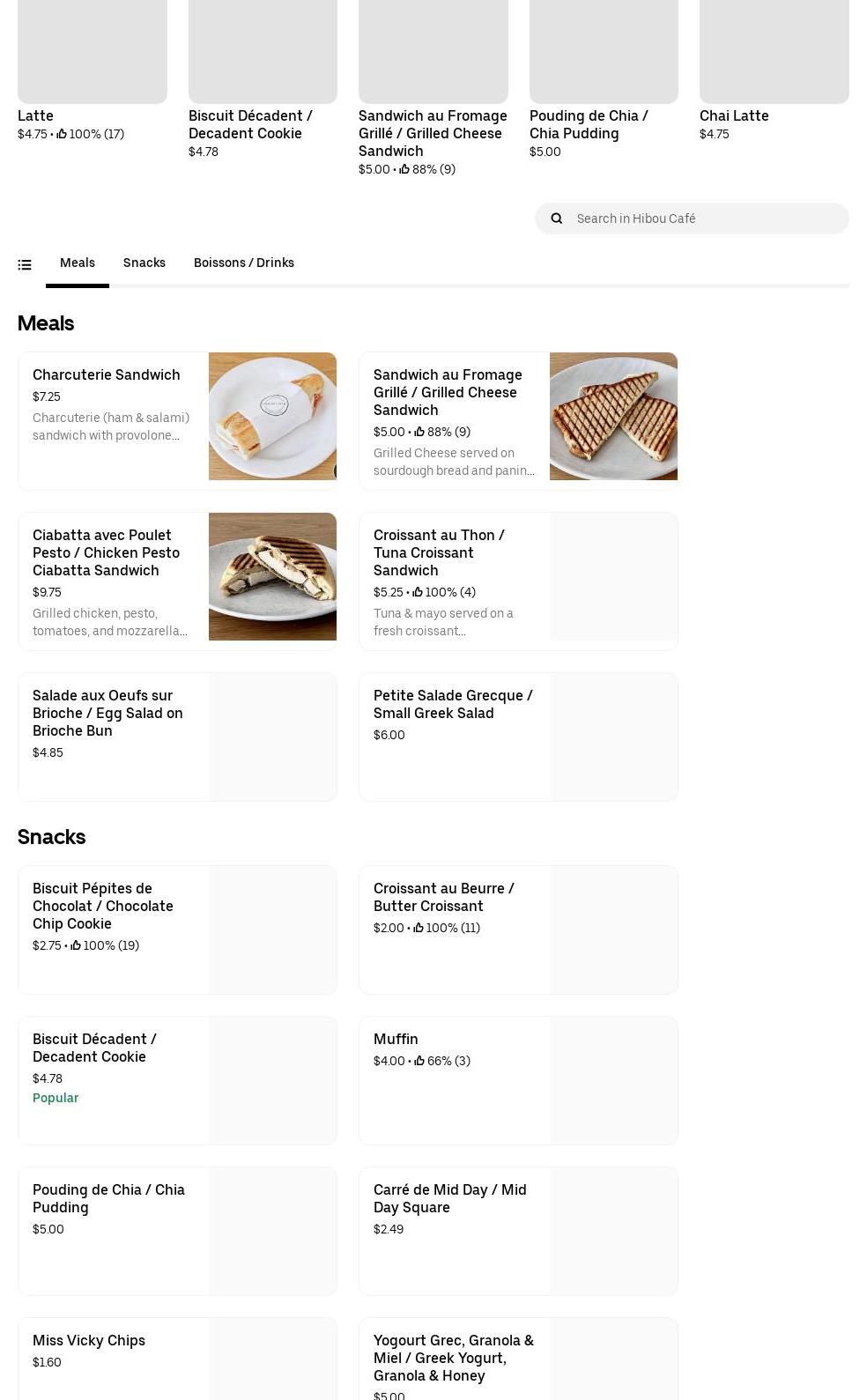Click the search magnifier icon
This screenshot has height=1400, width=867.
click(556, 219)
